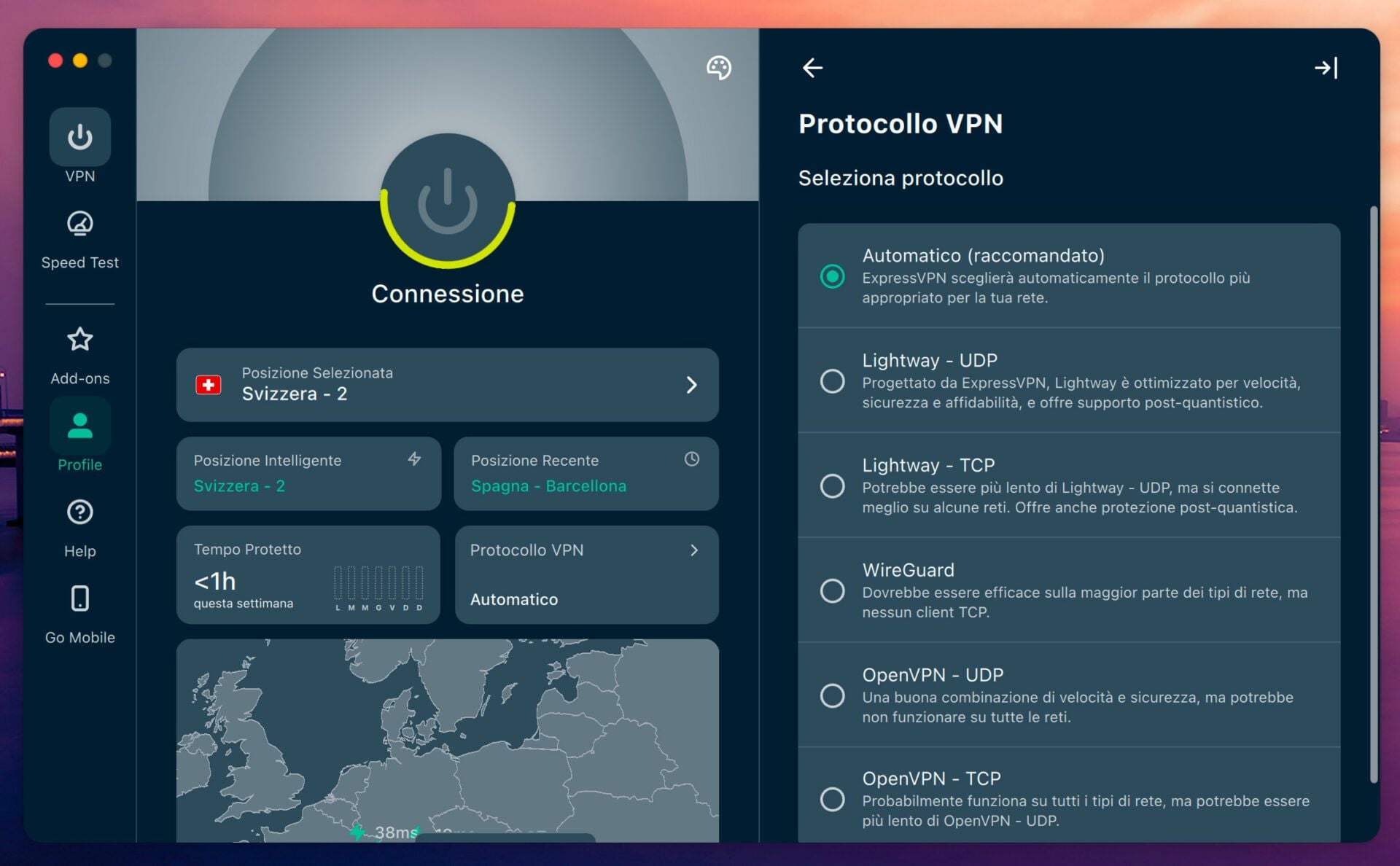1400x866 pixels.
Task: Click the Switzerland flag icon
Action: (209, 385)
